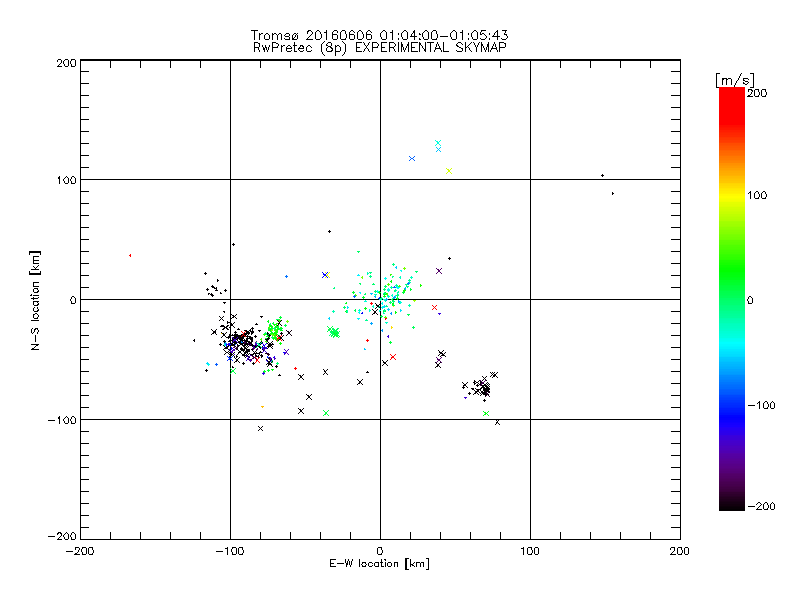Click the [m/s] colorbar unit label
Screen dimensions: 800x600
735,80
